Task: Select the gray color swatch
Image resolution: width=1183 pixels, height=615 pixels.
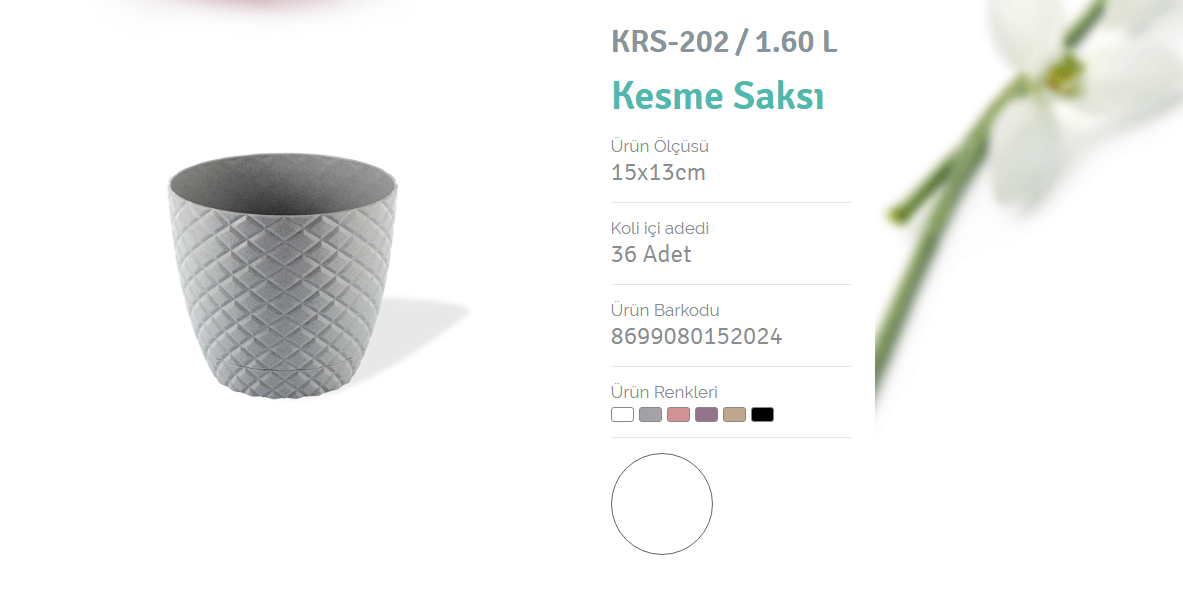Action: tap(650, 414)
